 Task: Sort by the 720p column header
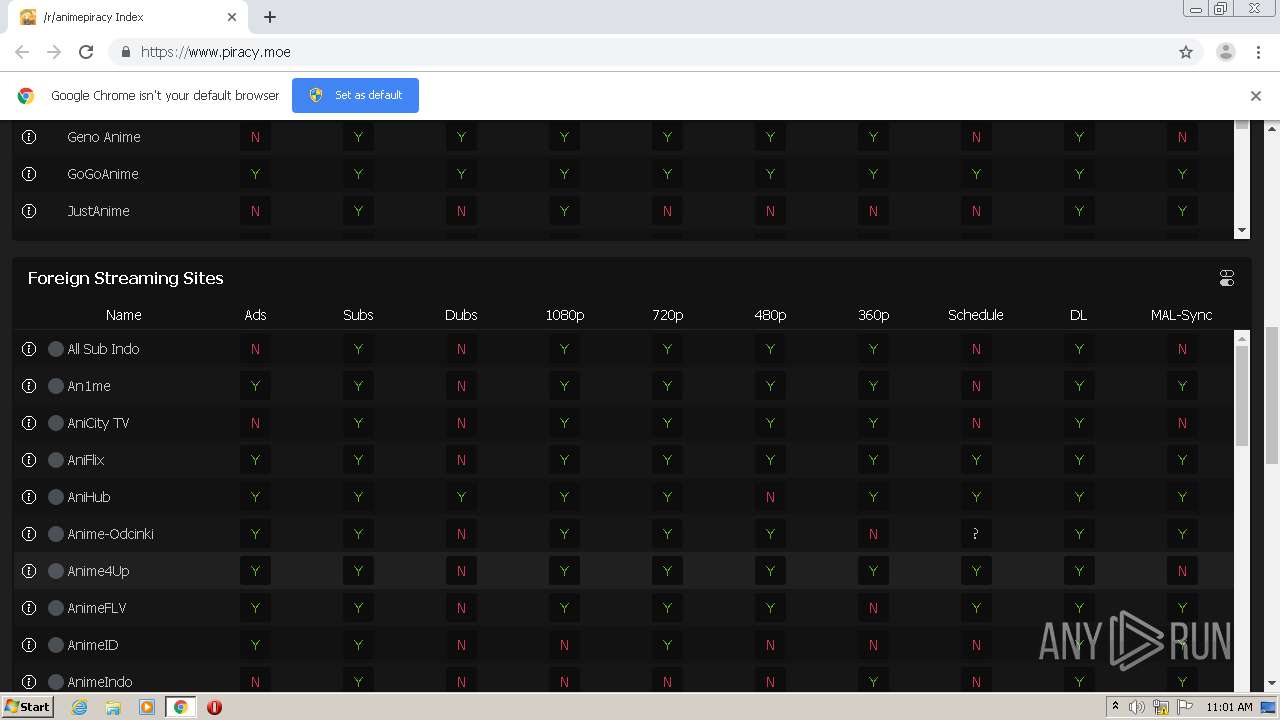(x=667, y=315)
